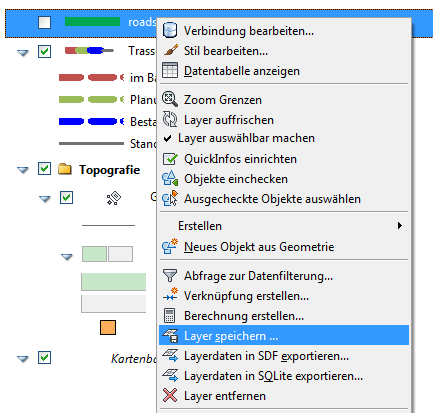This screenshot has width=435, height=415.
Task: Open Datentabelle anzeigen via its table icon
Action: (170, 70)
